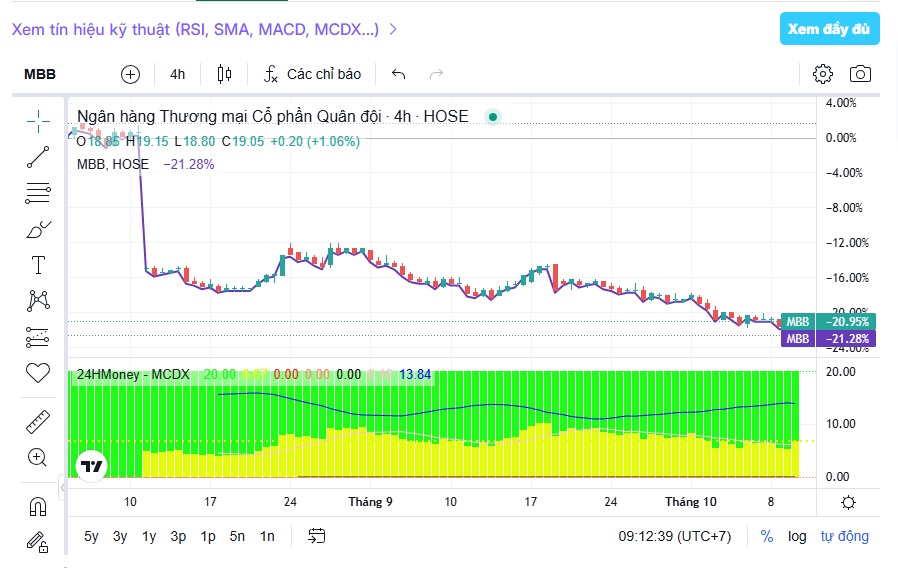Toggle tự động auto scale
This screenshot has height=568, width=898.
point(845,537)
